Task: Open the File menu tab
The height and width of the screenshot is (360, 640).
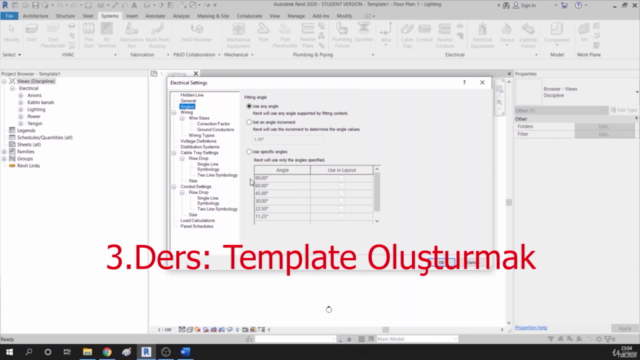Action: [x=9, y=16]
